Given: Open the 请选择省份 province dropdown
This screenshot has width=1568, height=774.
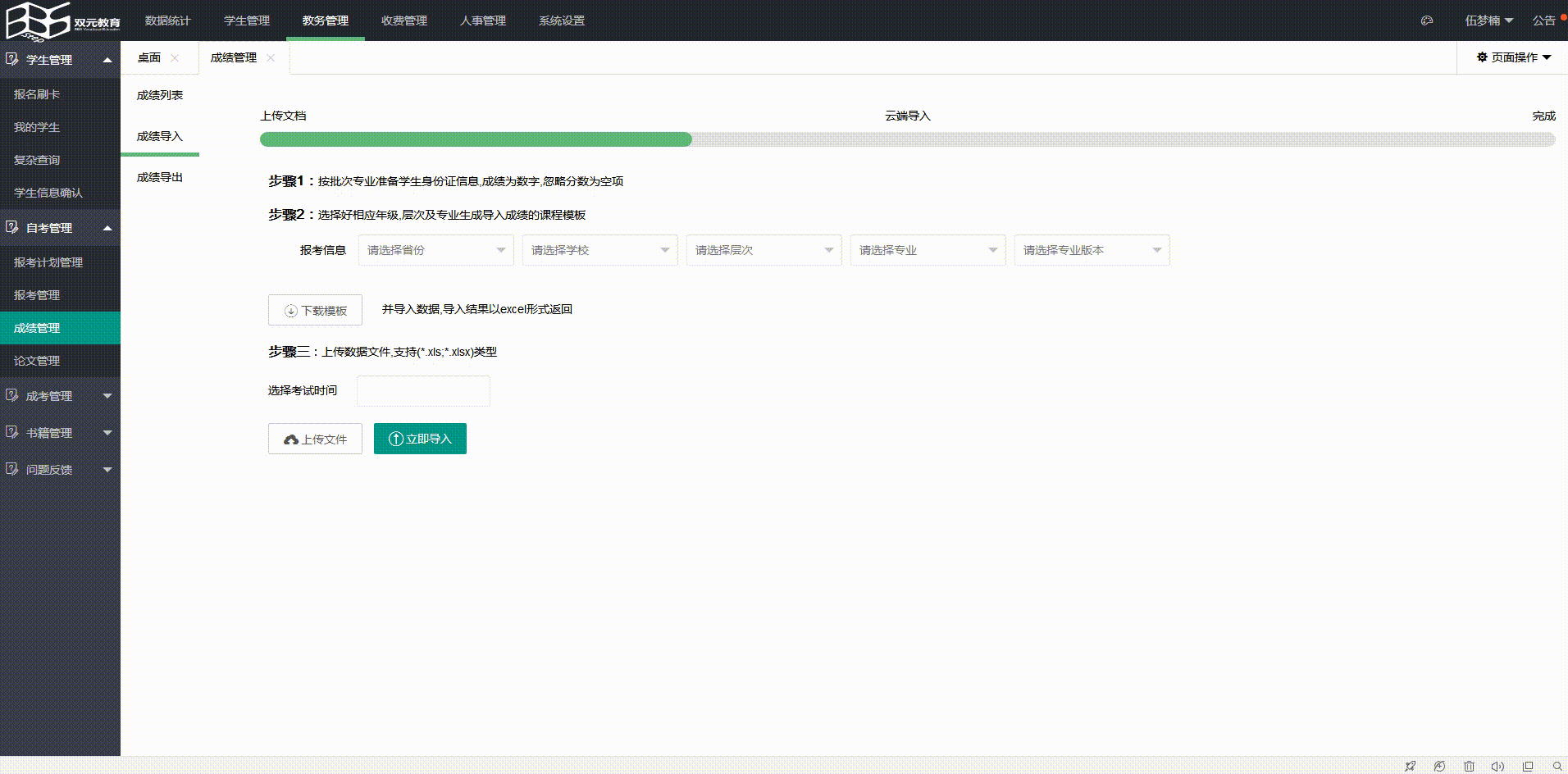Looking at the screenshot, I should pyautogui.click(x=435, y=250).
